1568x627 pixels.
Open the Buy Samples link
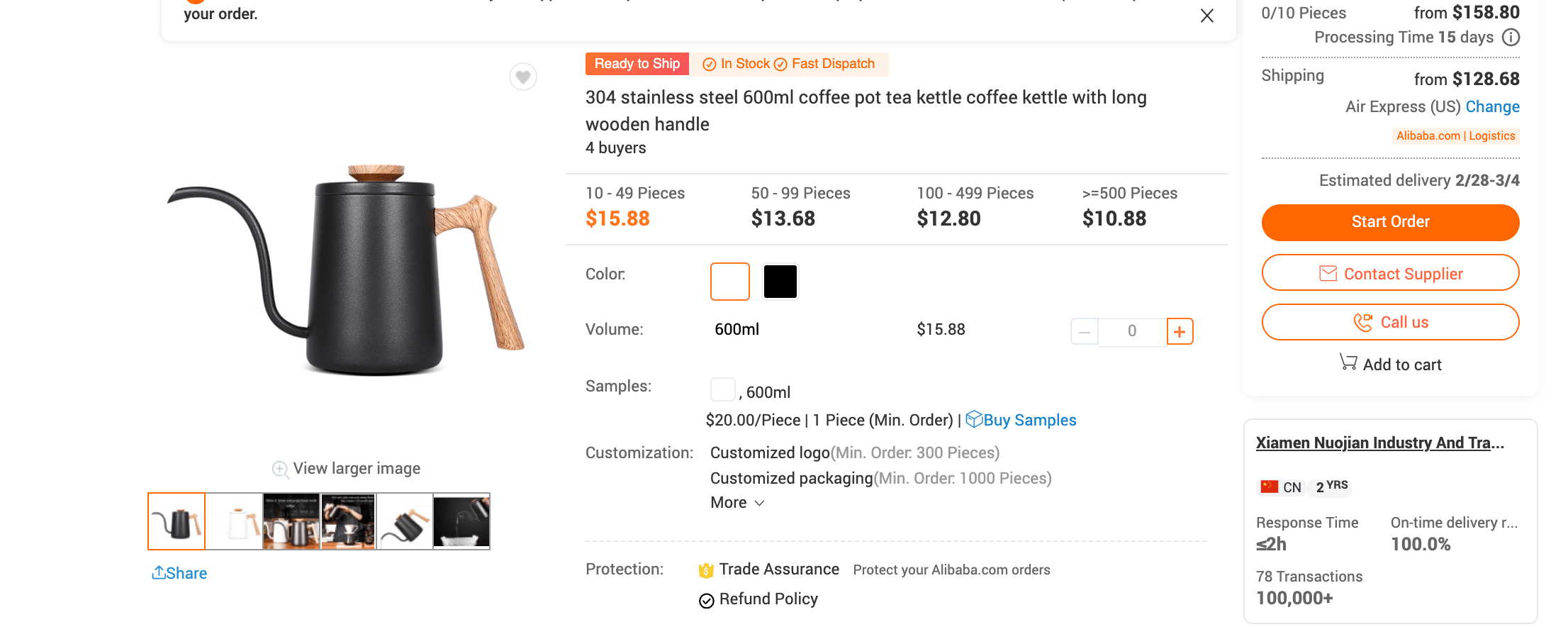(1029, 420)
